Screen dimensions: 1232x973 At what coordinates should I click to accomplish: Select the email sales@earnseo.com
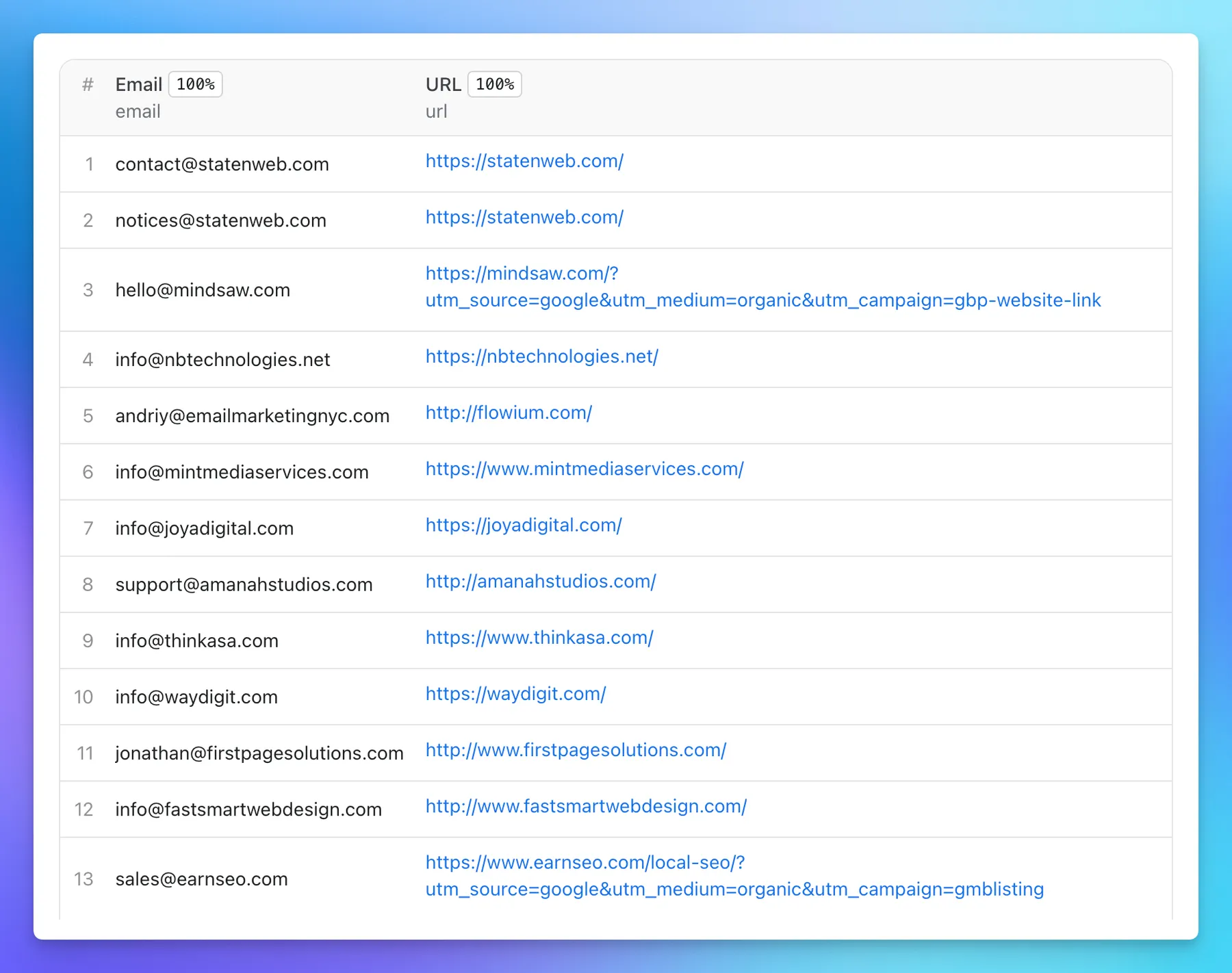[x=201, y=879]
